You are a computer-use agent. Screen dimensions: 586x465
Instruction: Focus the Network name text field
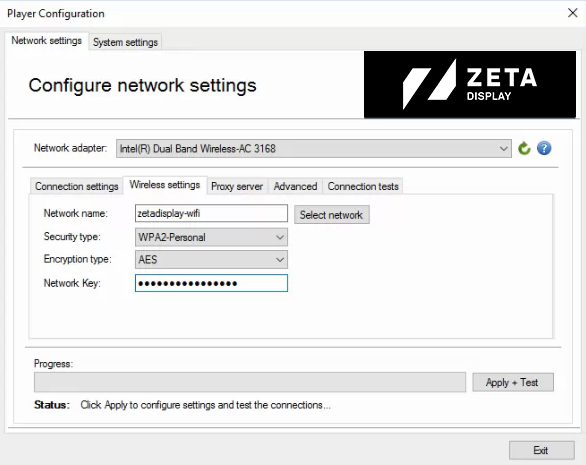(x=211, y=213)
